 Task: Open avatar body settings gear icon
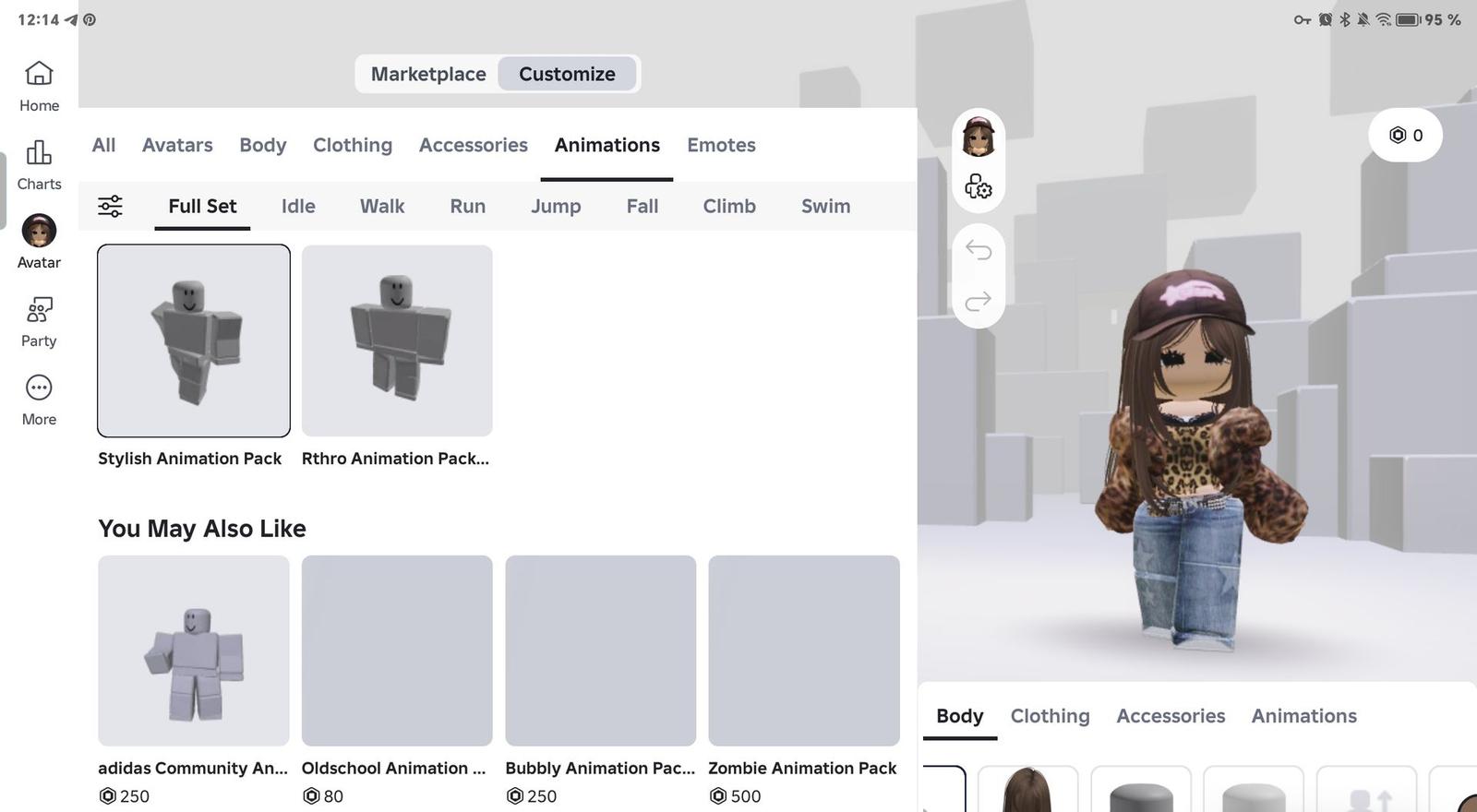pyautogui.click(x=979, y=187)
